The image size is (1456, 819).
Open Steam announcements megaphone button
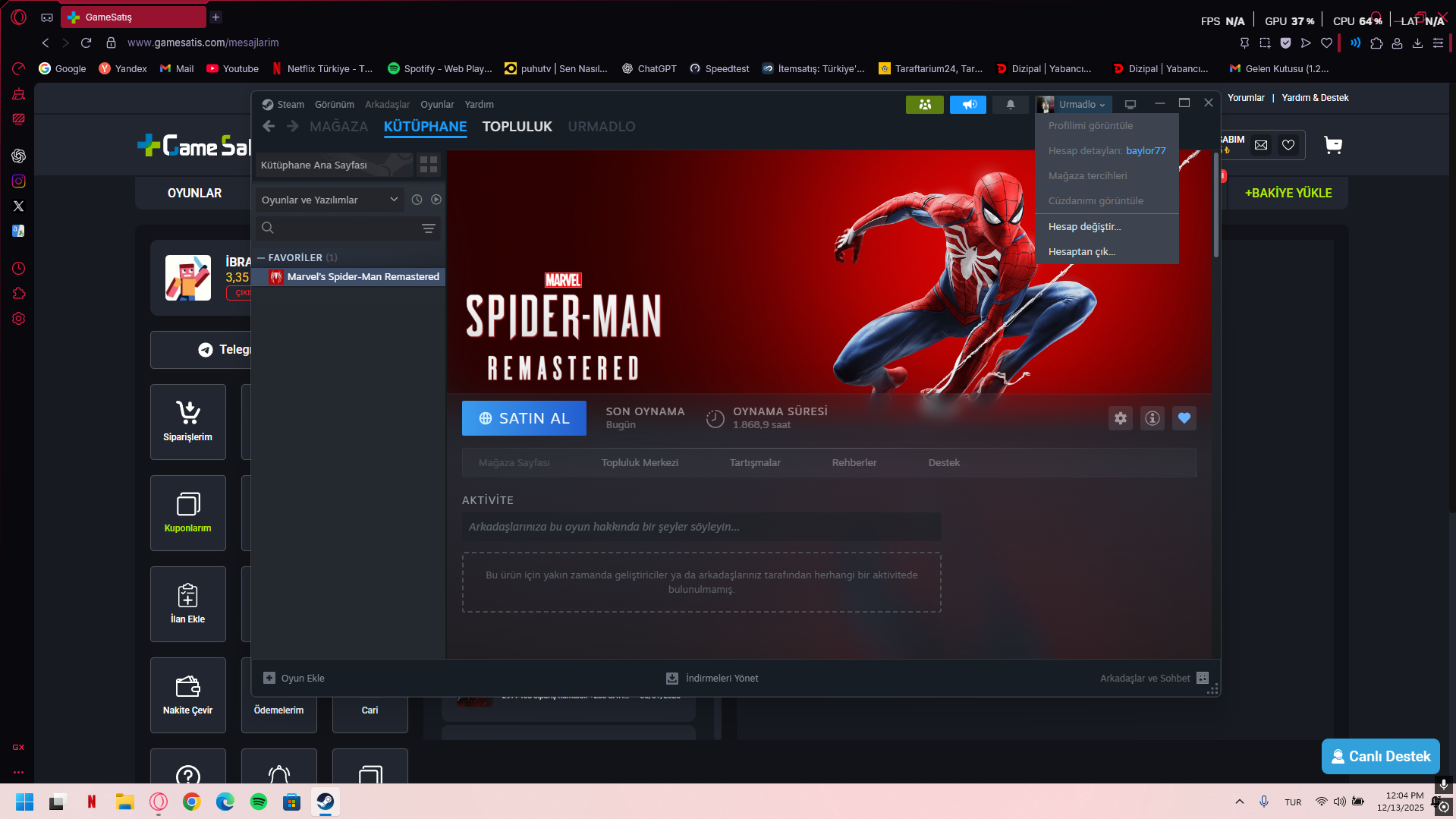pyautogui.click(x=968, y=105)
